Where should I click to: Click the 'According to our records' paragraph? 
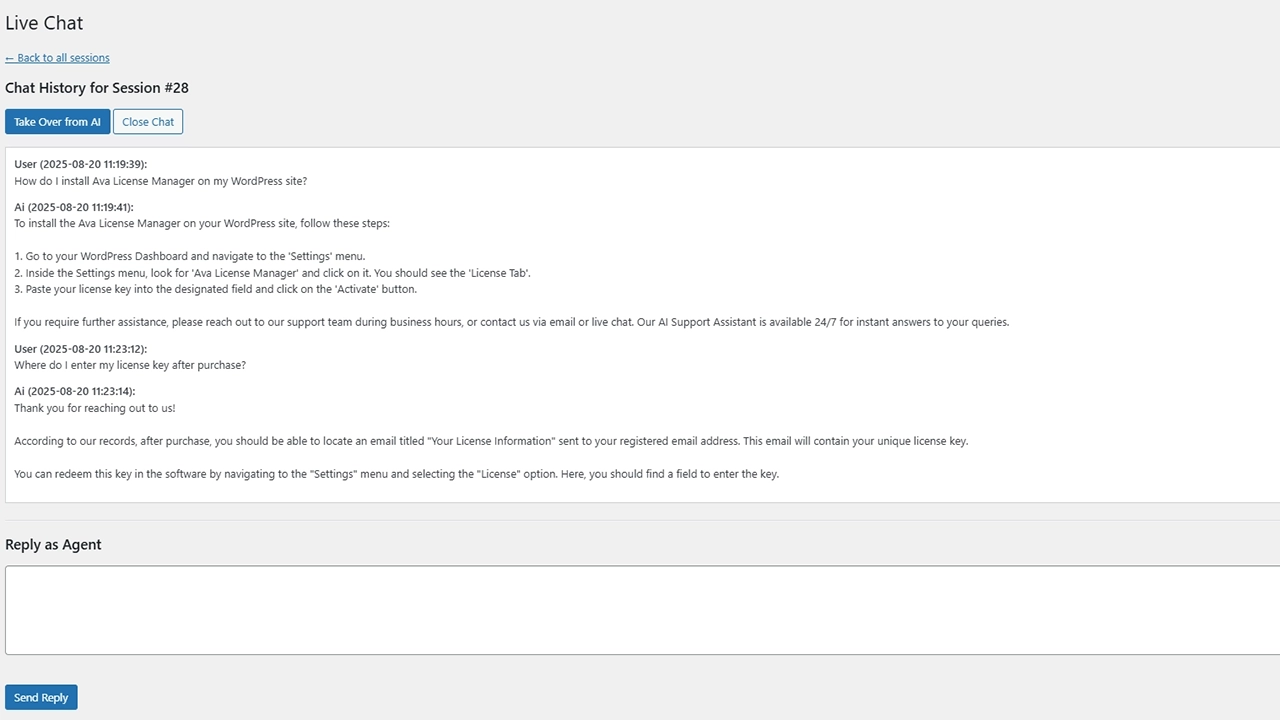pos(491,441)
